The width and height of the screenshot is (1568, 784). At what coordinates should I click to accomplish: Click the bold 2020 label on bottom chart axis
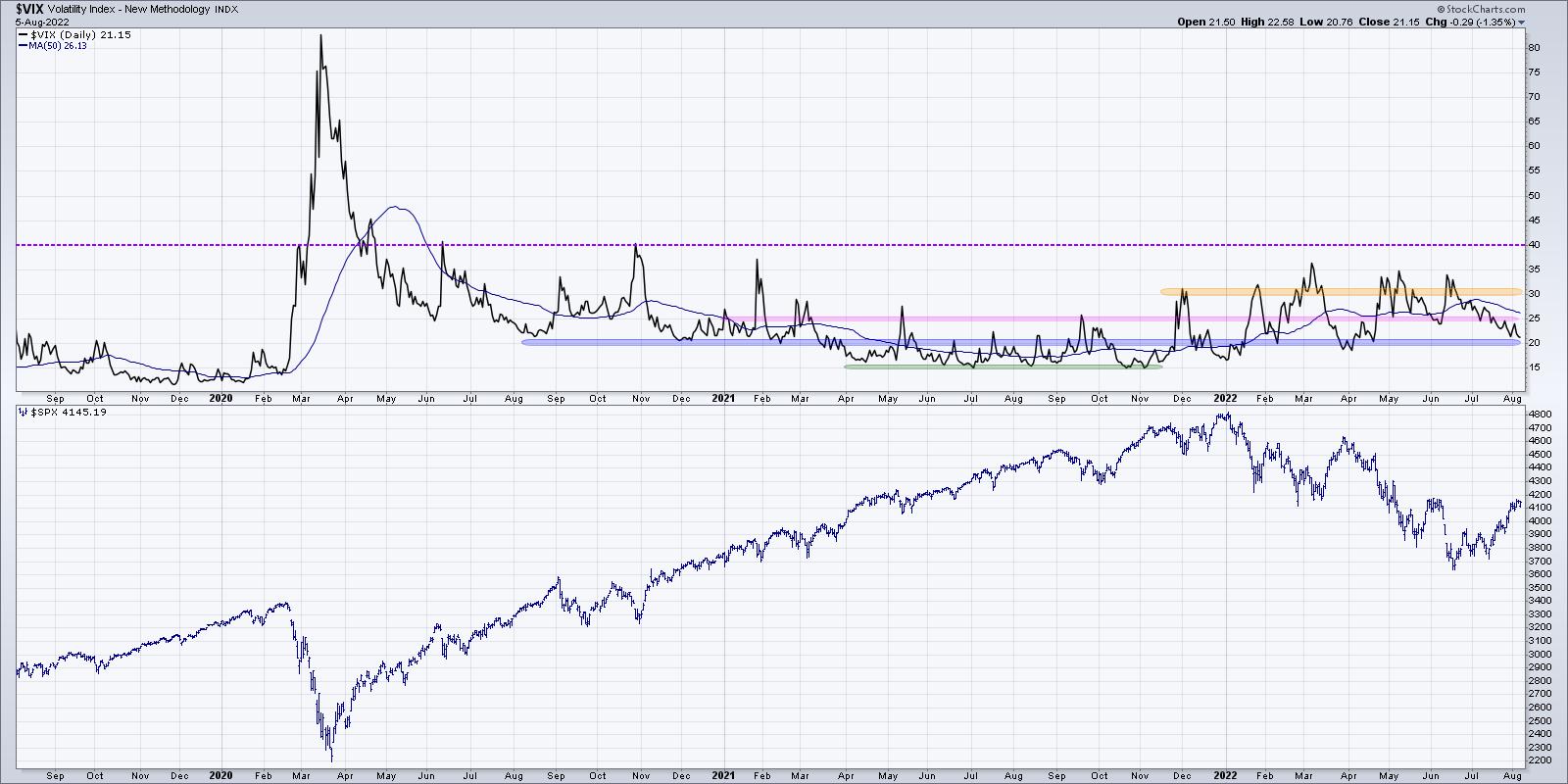220,775
